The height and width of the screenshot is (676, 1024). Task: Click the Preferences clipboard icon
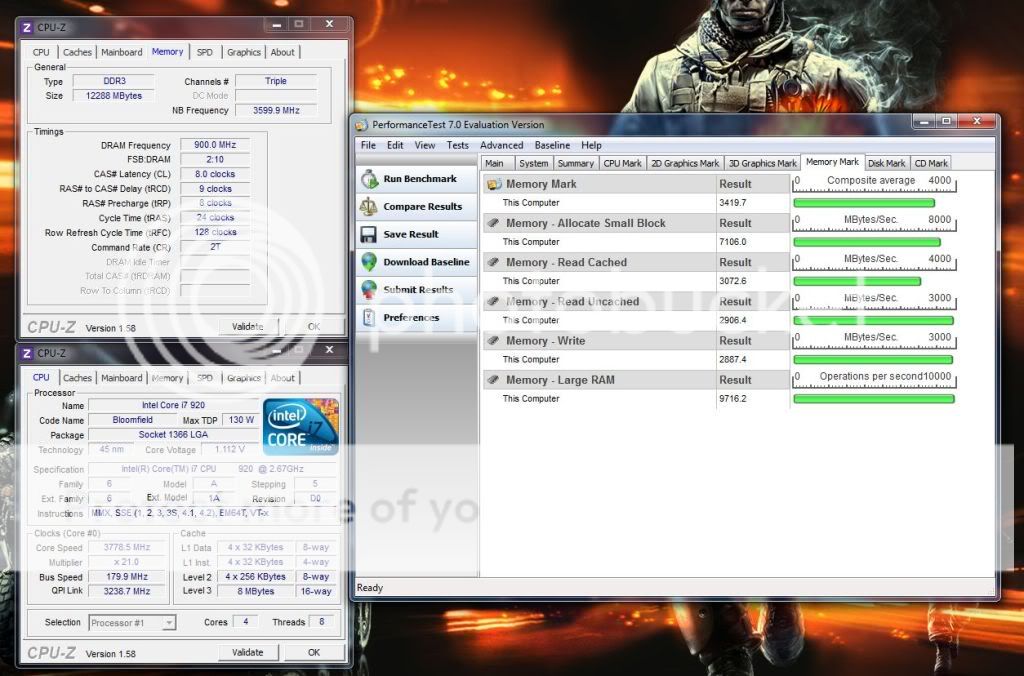(369, 317)
